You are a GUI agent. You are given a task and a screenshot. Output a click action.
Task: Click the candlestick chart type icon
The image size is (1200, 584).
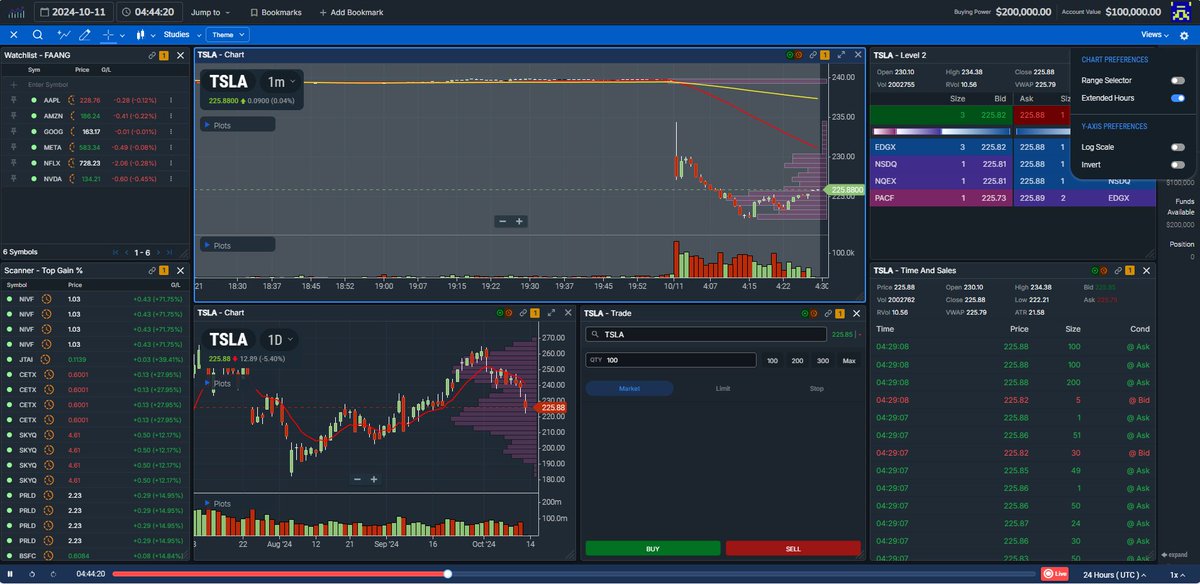tap(140, 34)
